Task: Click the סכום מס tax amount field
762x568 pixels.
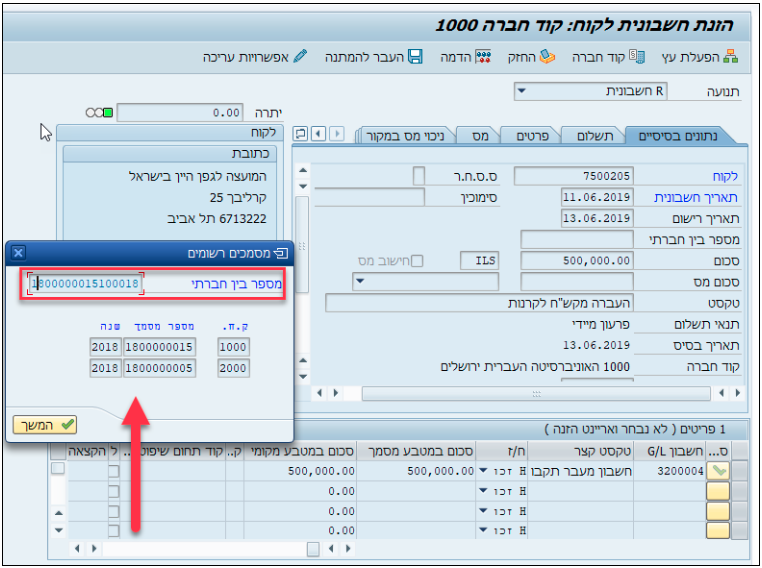Action: pyautogui.click(x=577, y=282)
